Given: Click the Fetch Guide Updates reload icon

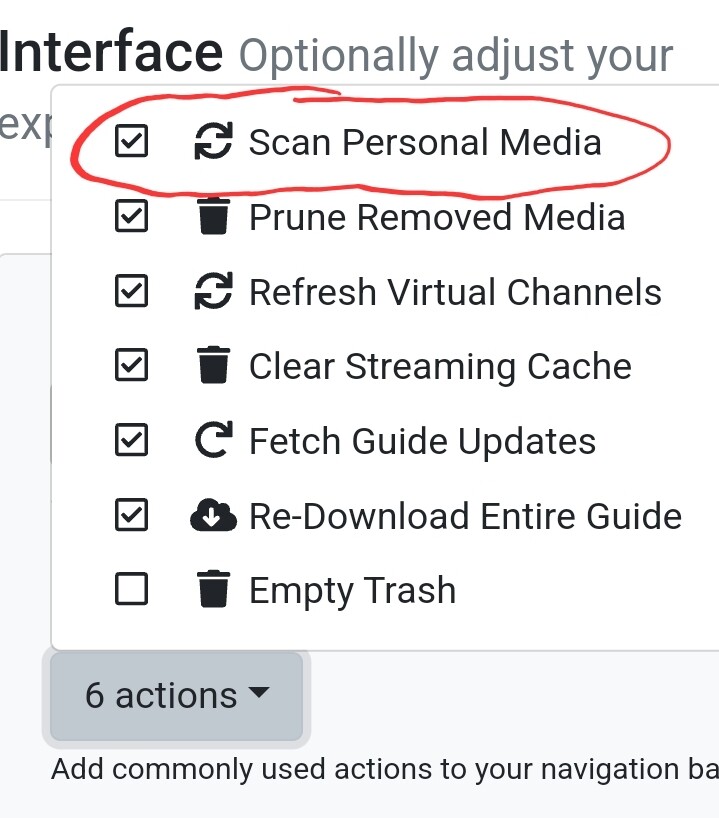Looking at the screenshot, I should click(x=212, y=442).
